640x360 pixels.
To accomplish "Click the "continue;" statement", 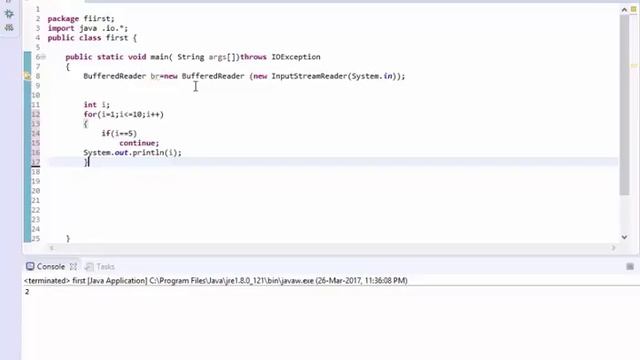I will (x=139, y=143).
